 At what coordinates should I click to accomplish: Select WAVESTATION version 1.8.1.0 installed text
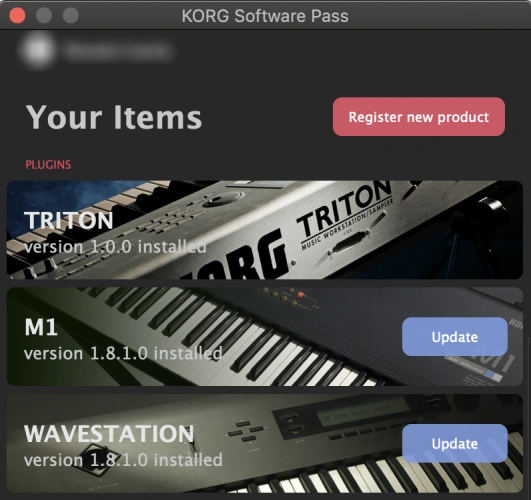(123, 460)
